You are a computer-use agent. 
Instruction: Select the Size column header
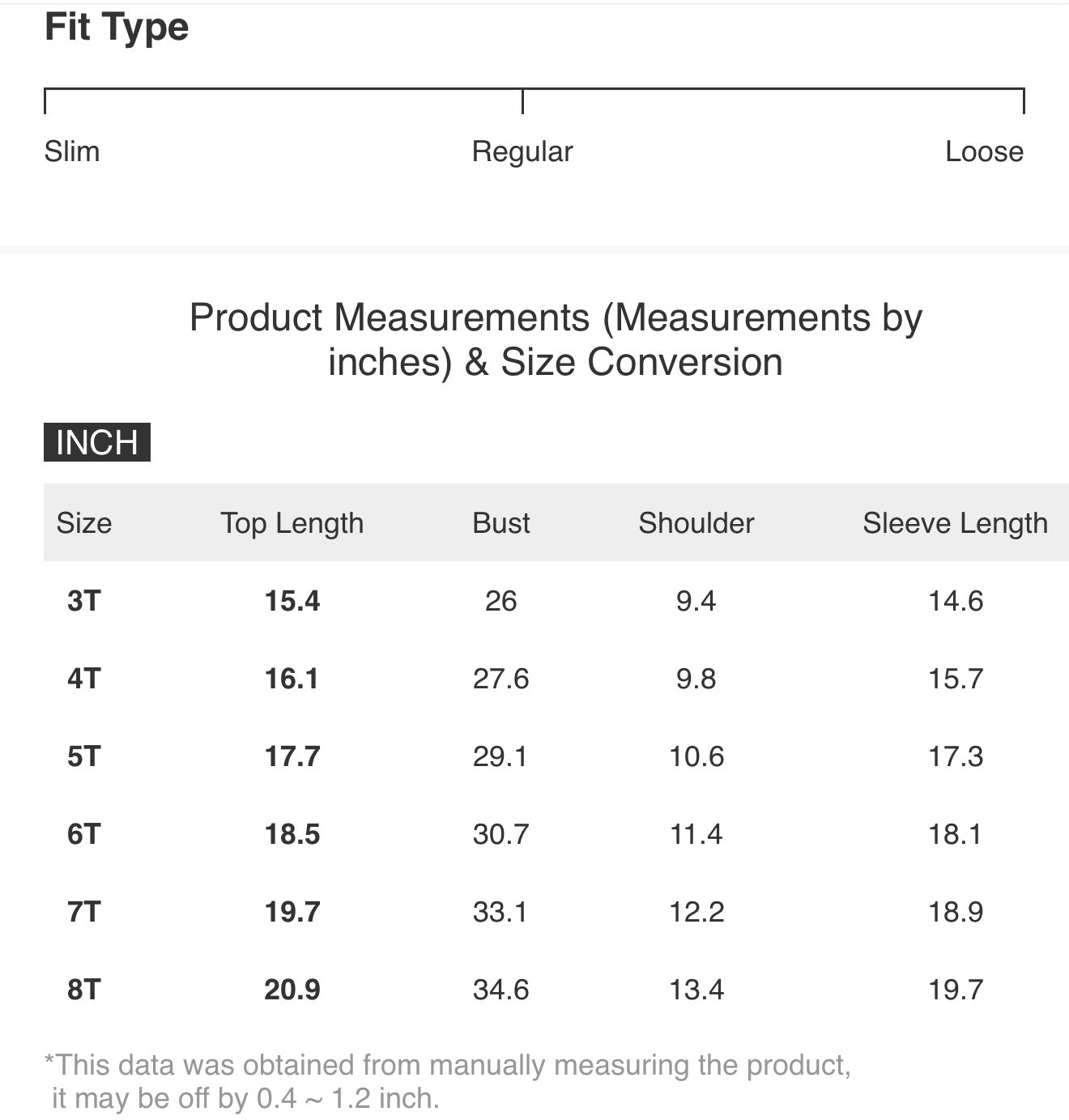pos(84,523)
